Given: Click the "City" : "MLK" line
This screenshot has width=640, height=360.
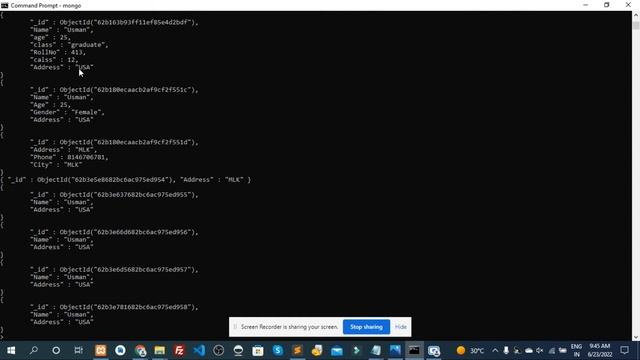Looking at the screenshot, I should [56, 164].
